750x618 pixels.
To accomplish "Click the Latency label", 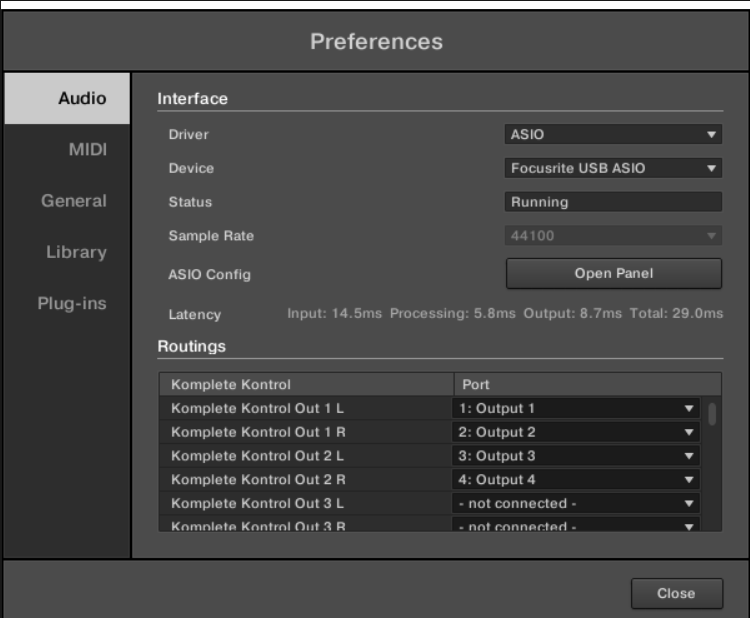I will (195, 315).
